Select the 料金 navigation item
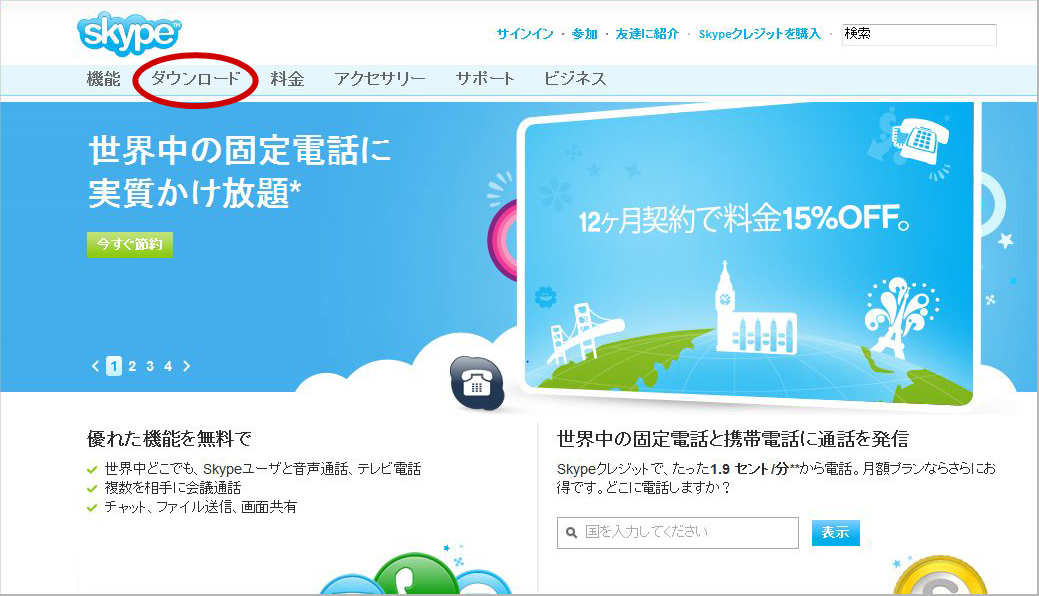 pyautogui.click(x=287, y=79)
